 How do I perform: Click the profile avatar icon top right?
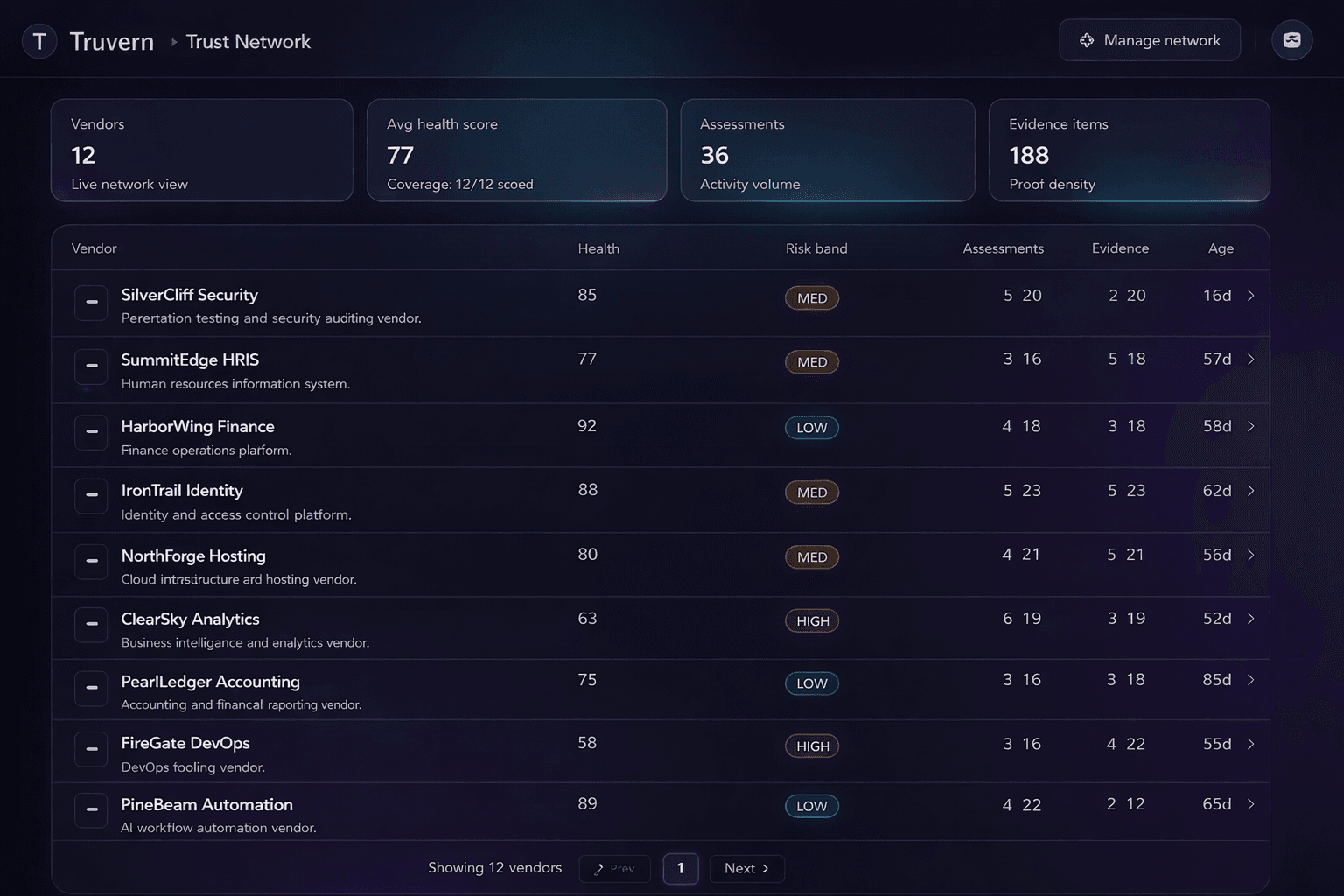tap(1291, 39)
